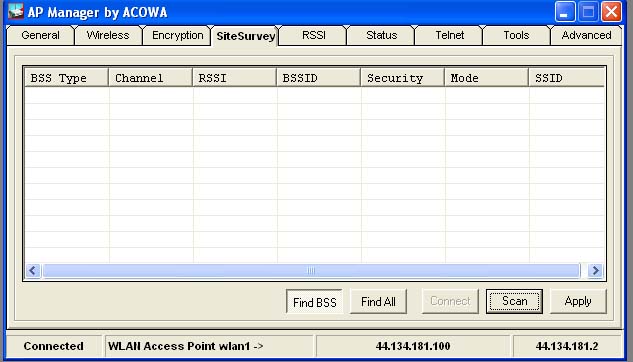Open the Tools tab
This screenshot has width=633, height=362.
pyautogui.click(x=516, y=36)
